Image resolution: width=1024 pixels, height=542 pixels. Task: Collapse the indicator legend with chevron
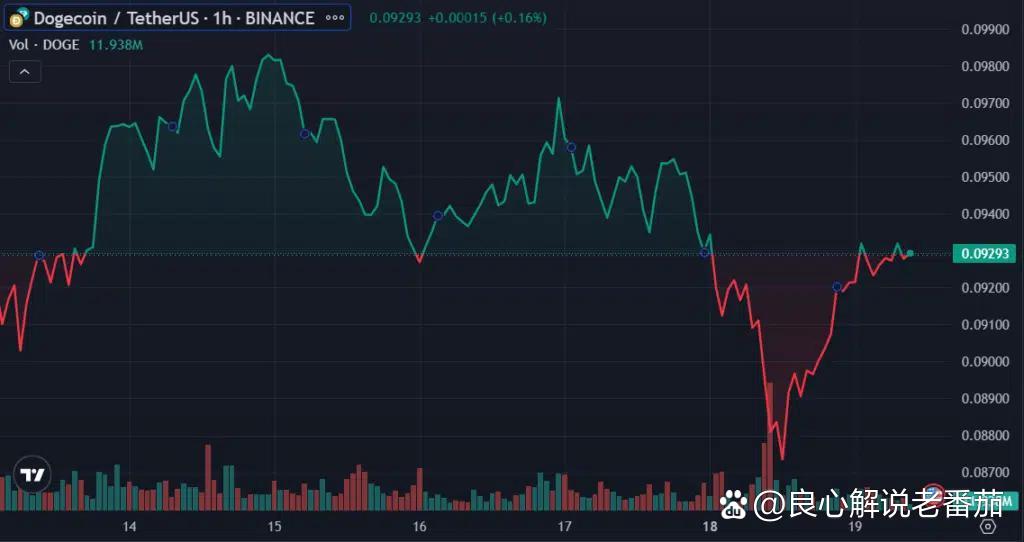click(x=25, y=72)
